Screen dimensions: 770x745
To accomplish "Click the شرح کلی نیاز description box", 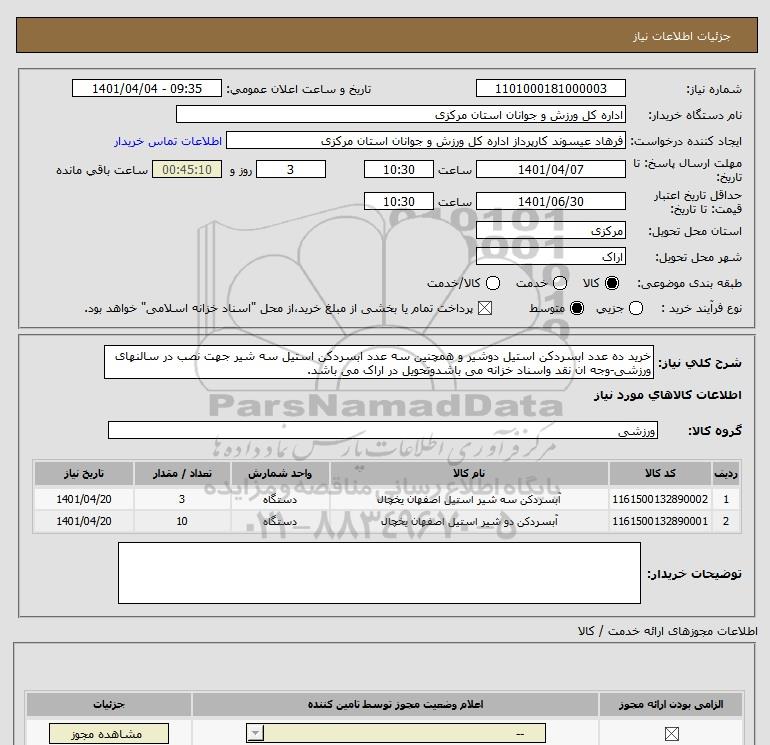I will 379,362.
